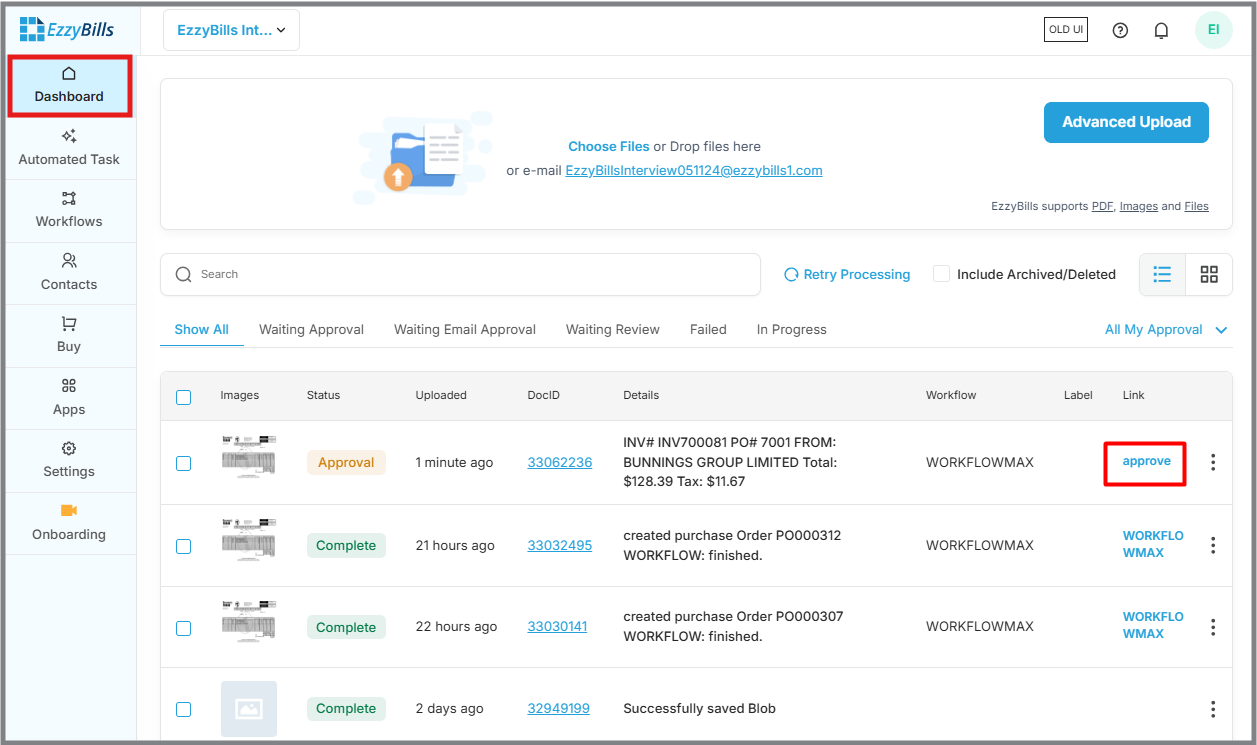Open Automated Task sparkle icon

point(69,136)
